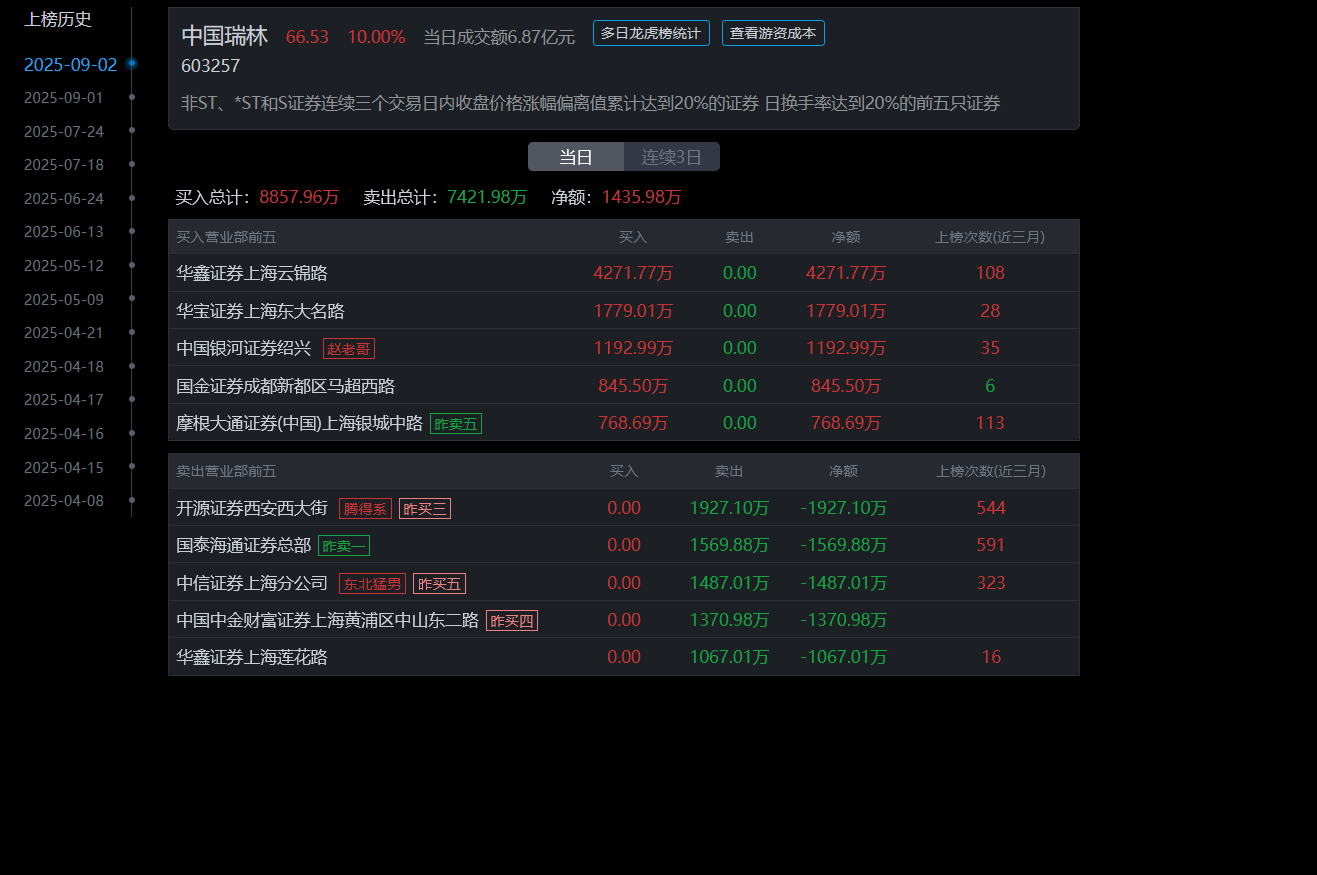Open 摩根大通证券(中国)上海银城中路 brokerage row
The image size is (1317, 875).
[x=624, y=423]
